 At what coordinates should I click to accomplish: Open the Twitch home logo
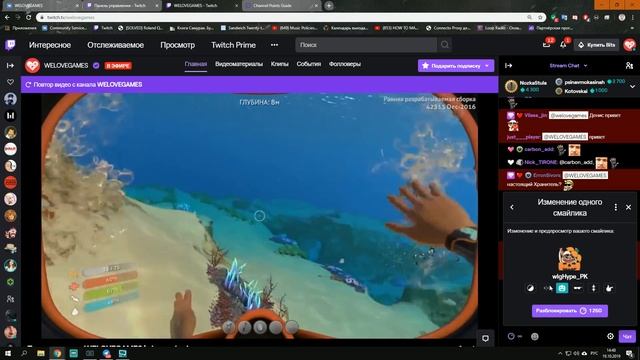(10, 45)
